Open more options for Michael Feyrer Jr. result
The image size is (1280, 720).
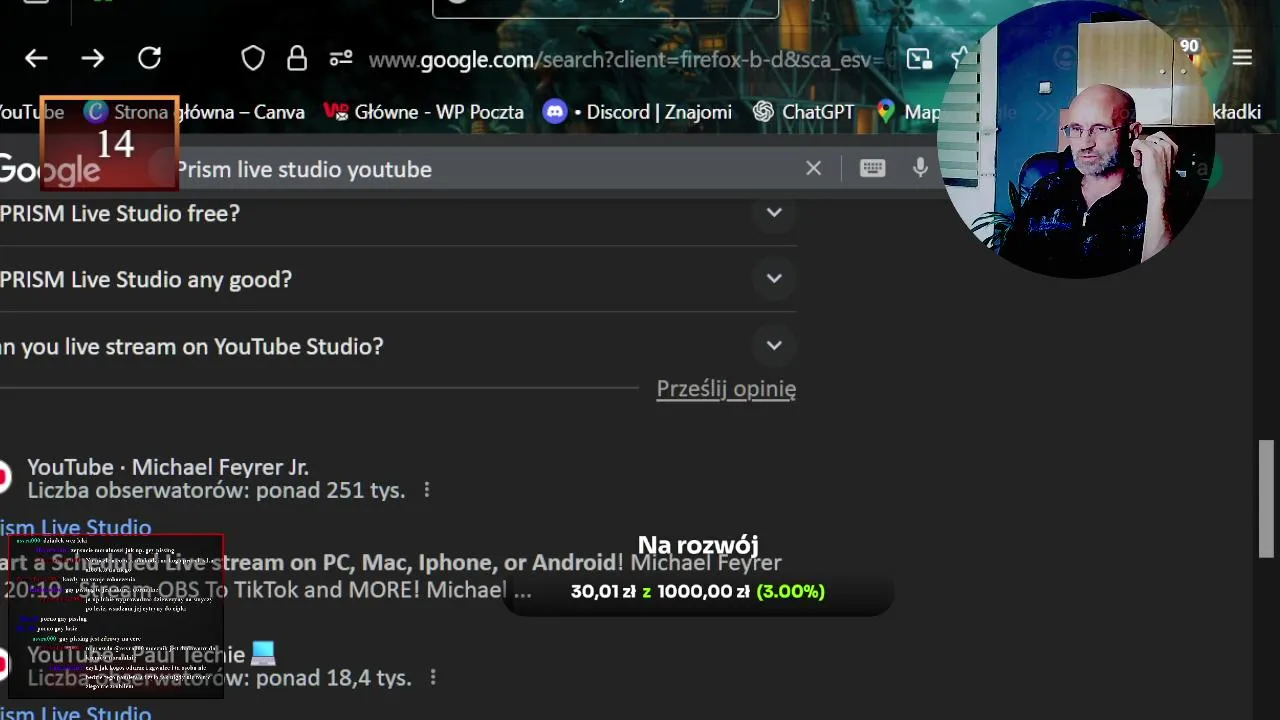[x=427, y=490]
